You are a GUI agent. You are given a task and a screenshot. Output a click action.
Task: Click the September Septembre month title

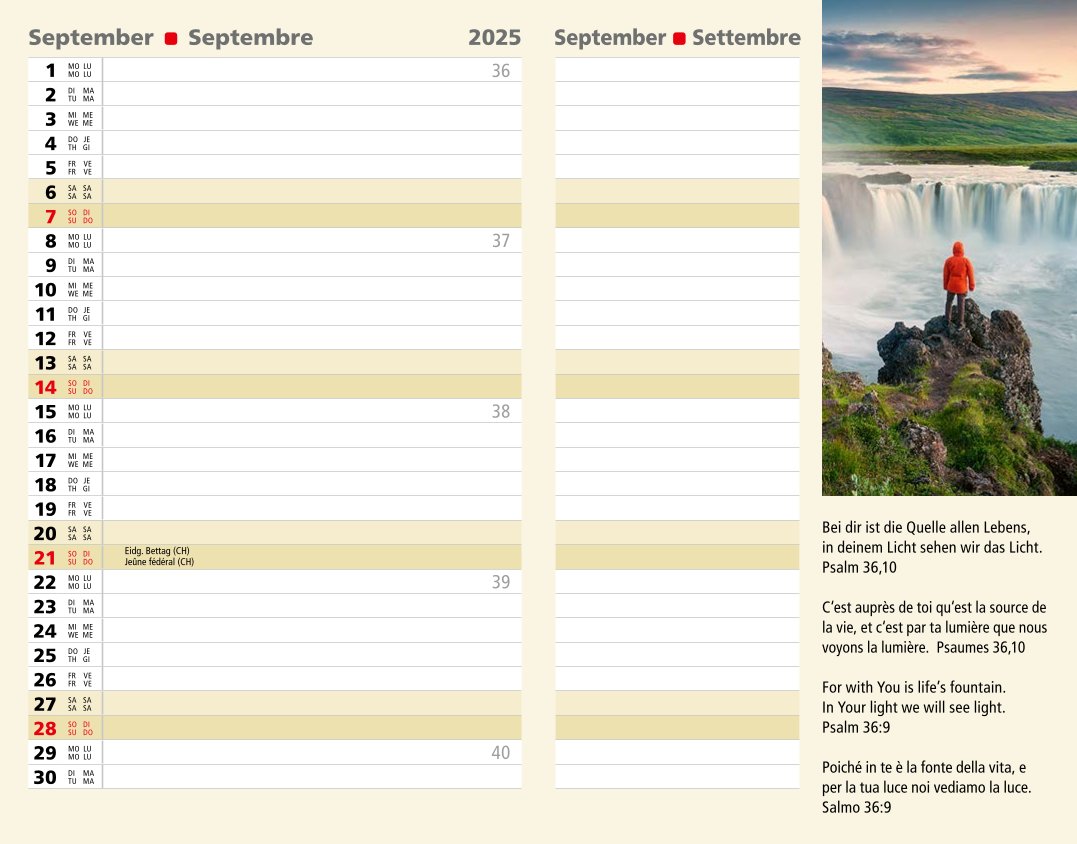coord(170,38)
